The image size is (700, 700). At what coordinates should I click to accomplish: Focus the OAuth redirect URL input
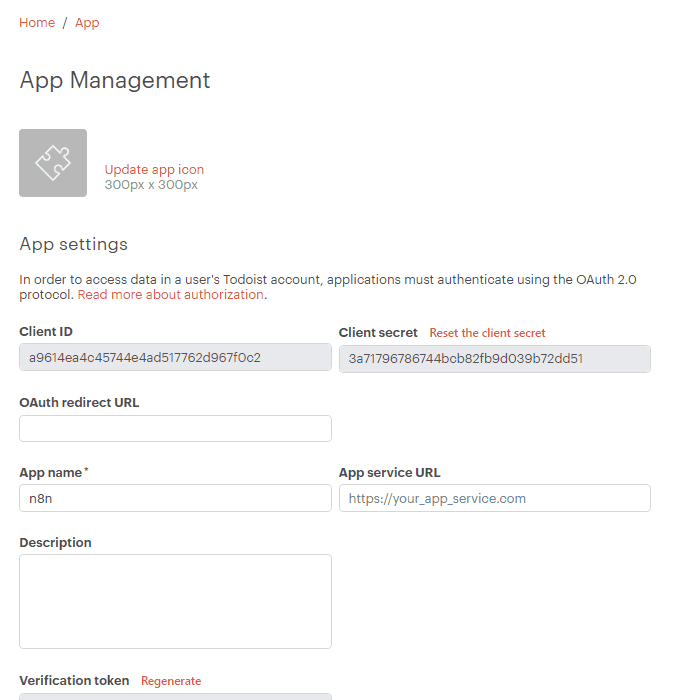click(175, 429)
